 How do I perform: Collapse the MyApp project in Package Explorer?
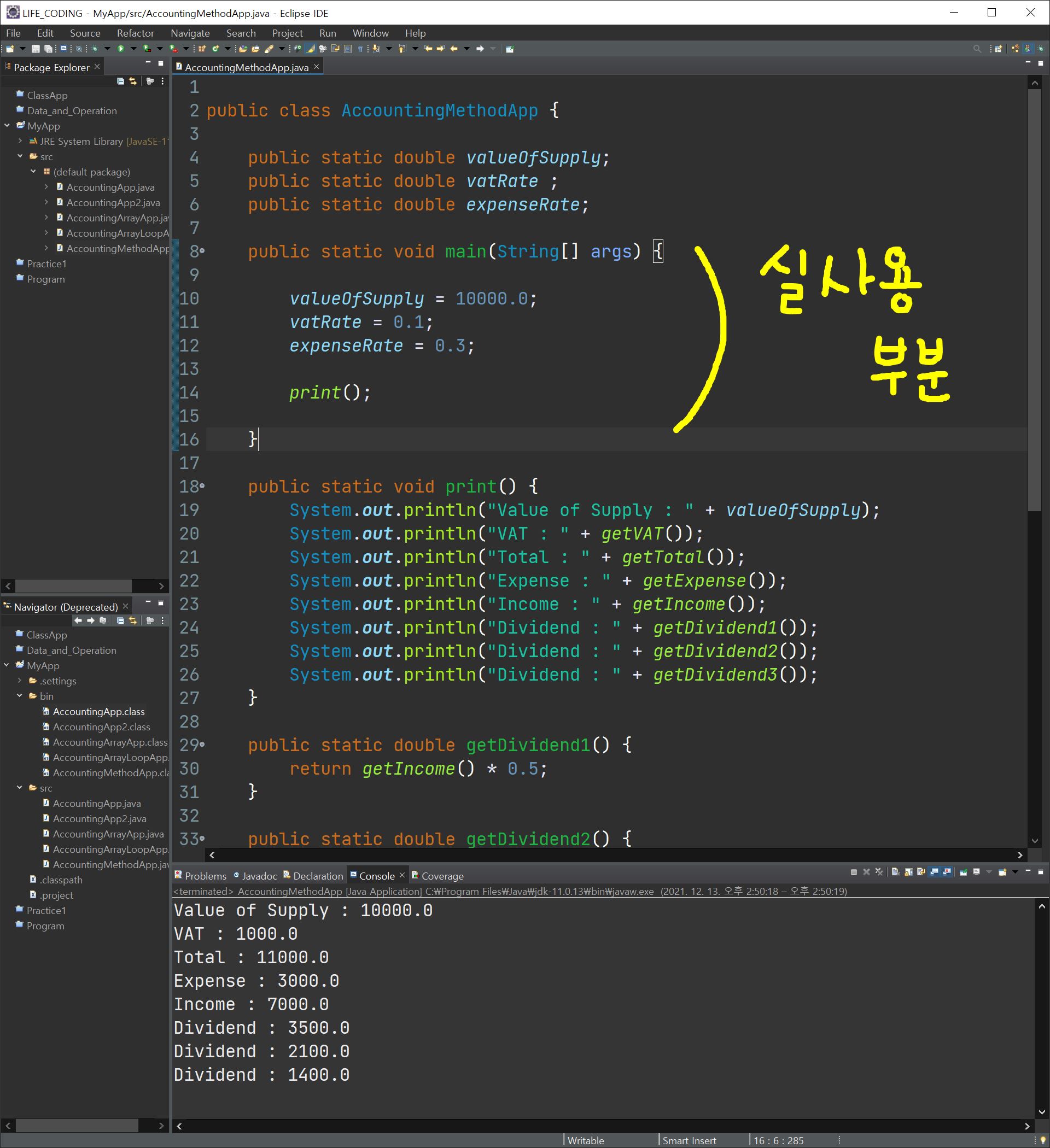[x=8, y=126]
